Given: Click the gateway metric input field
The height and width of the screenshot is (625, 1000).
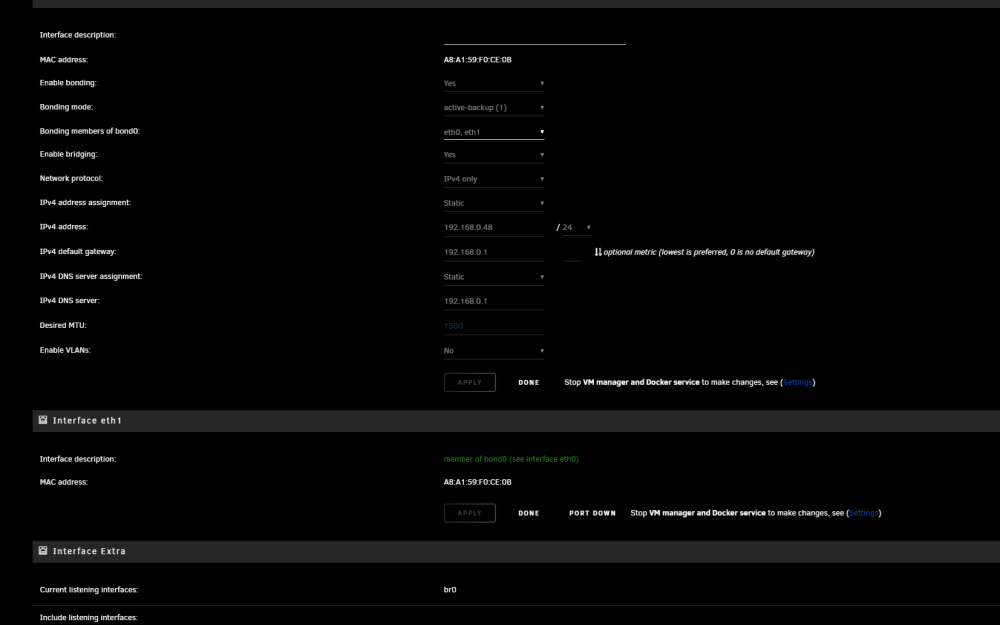Looking at the screenshot, I should tap(573, 253).
